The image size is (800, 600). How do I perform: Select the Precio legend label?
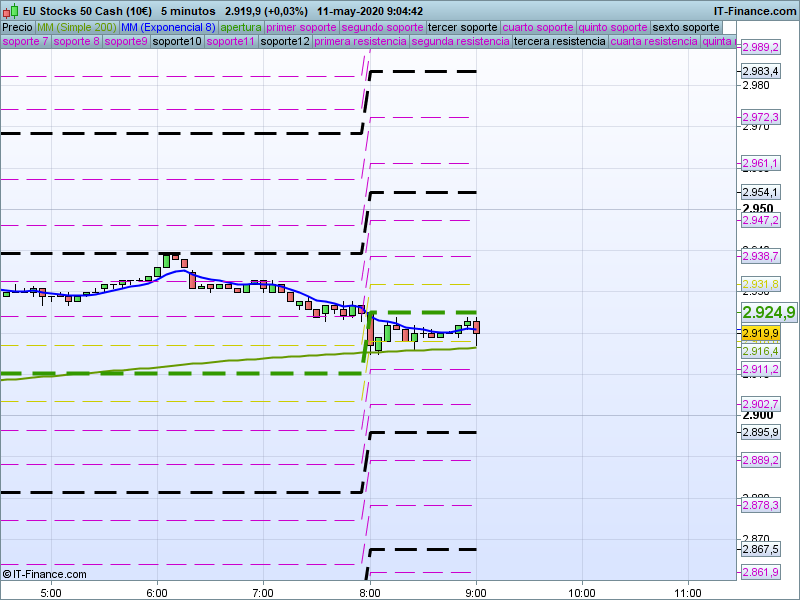17,27
